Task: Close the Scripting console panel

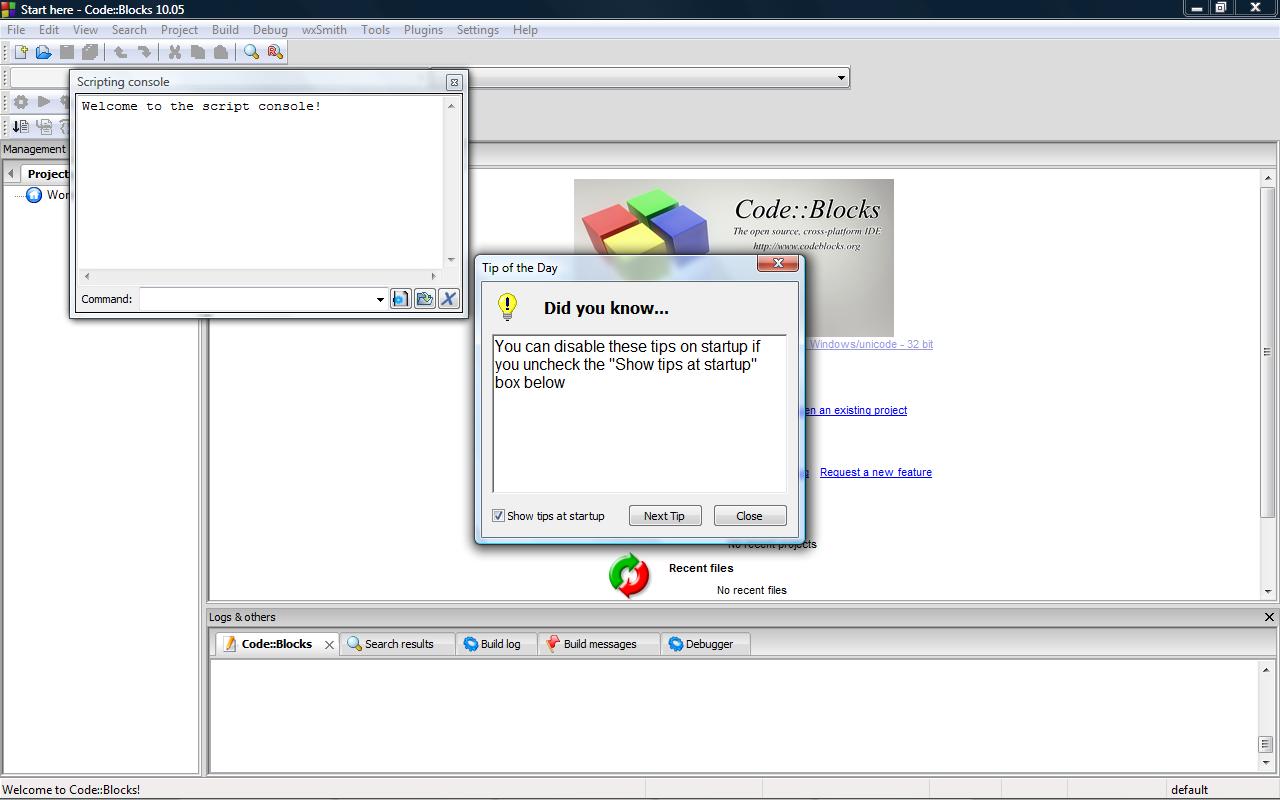Action: (454, 82)
